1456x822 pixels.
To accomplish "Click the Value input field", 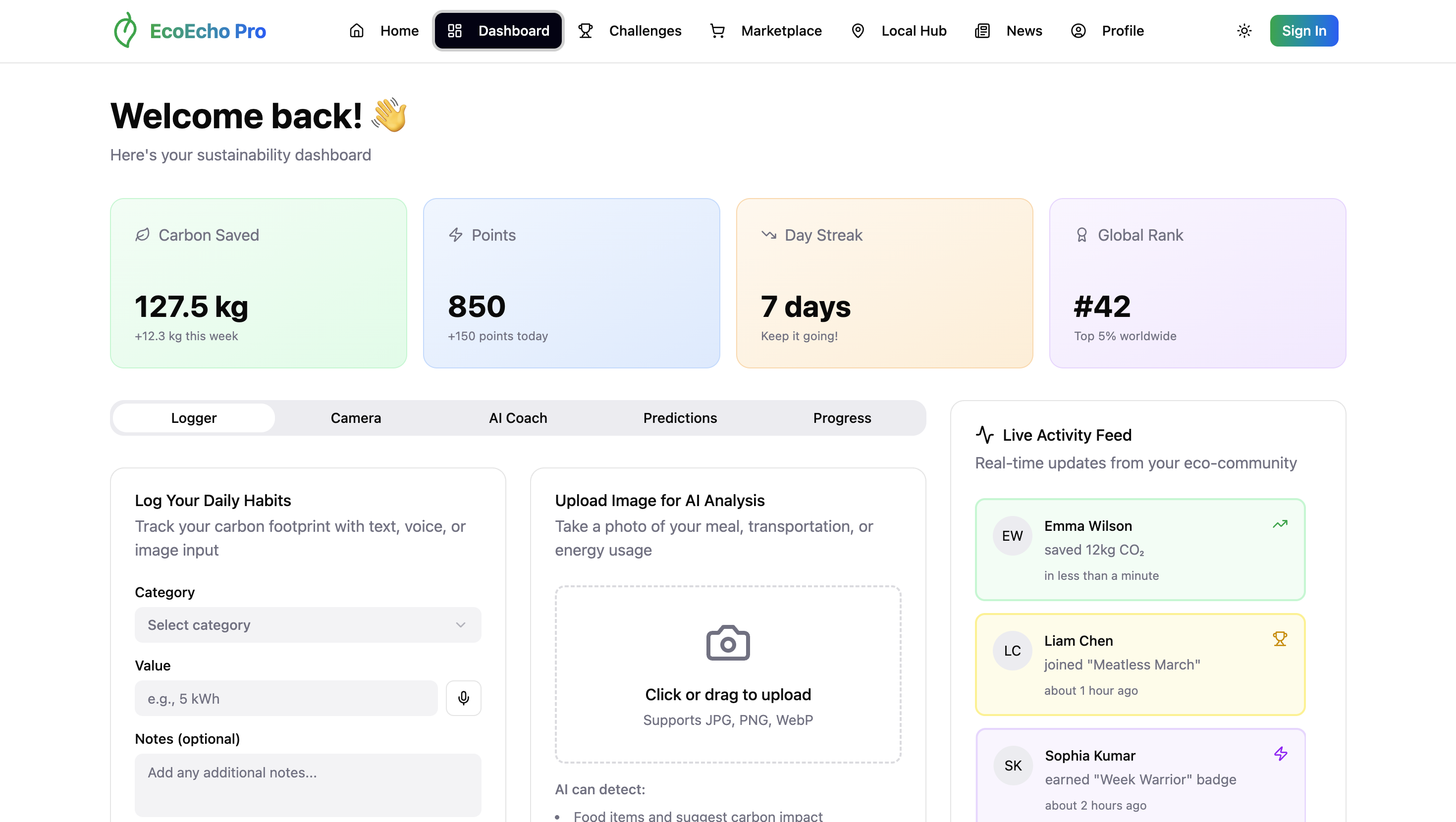I will pyautogui.click(x=285, y=698).
